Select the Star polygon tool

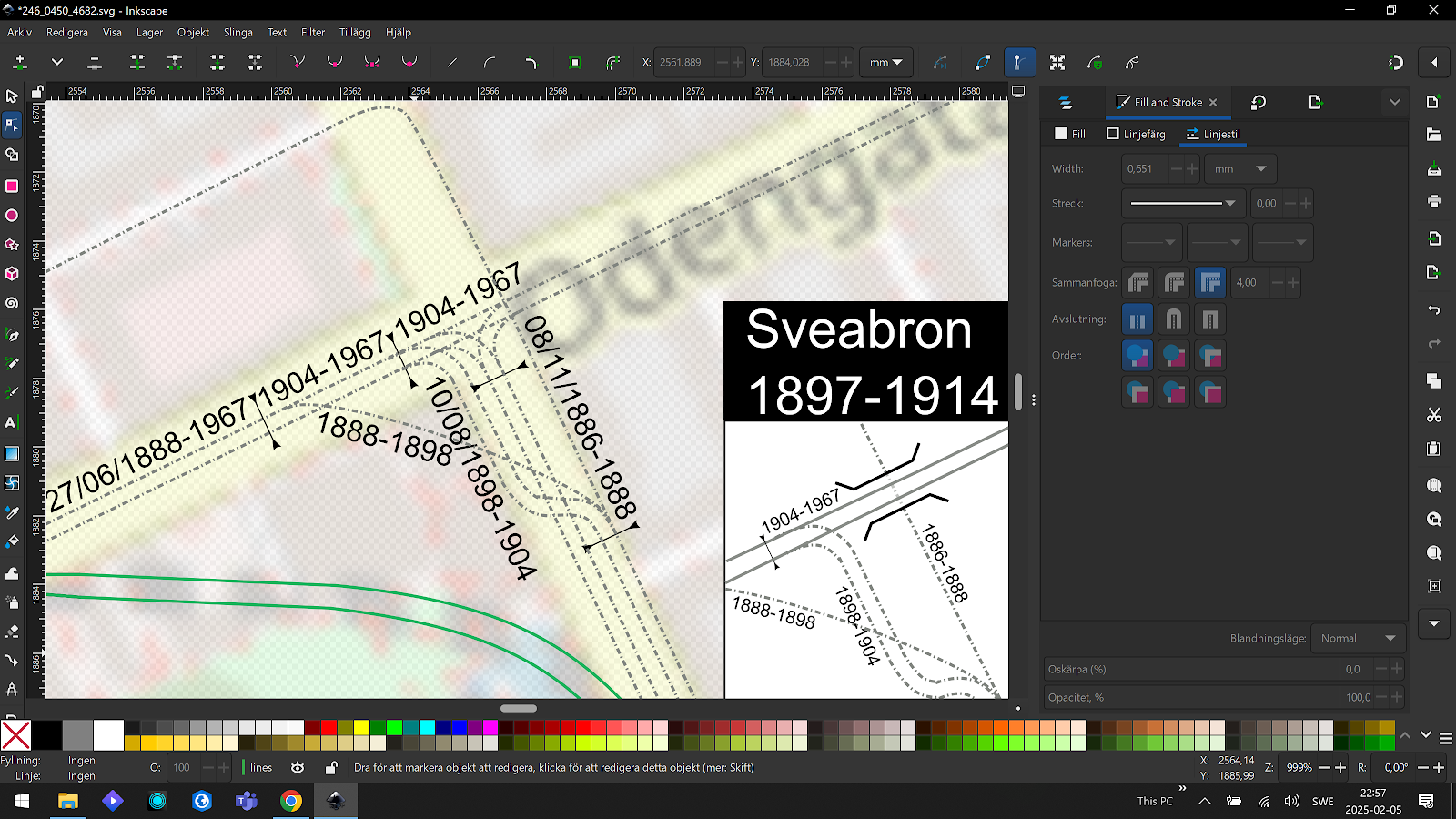tap(12, 245)
